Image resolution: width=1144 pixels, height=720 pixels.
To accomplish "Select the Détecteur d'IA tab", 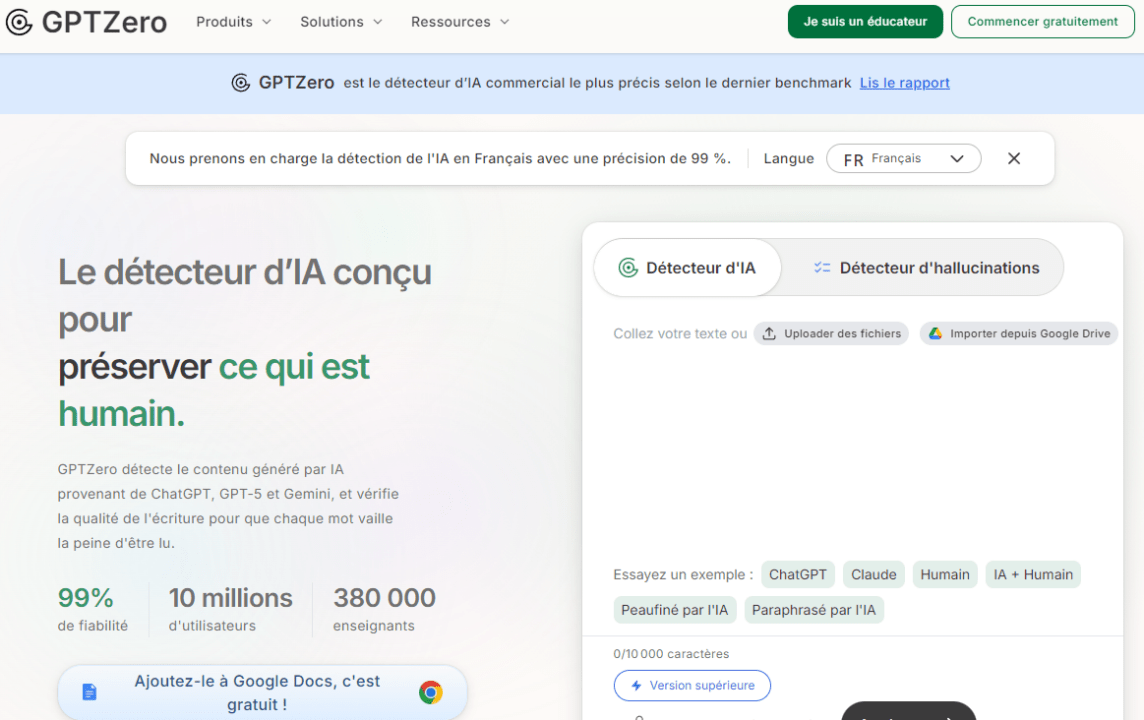I will [687, 267].
